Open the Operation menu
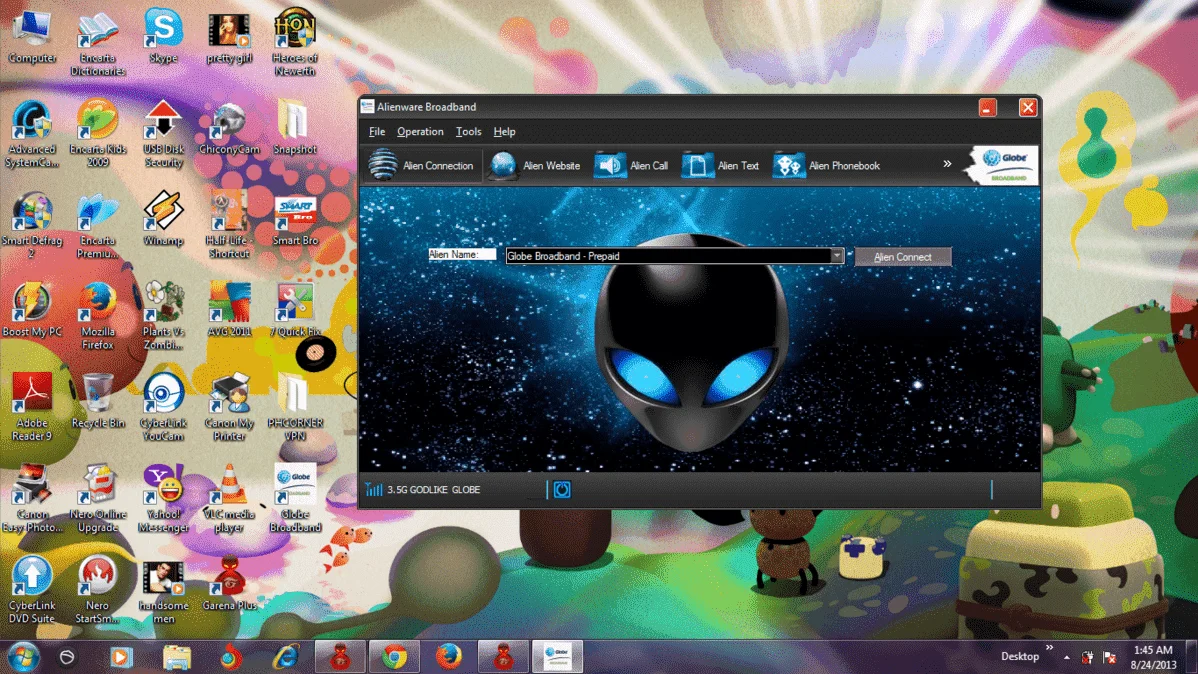 click(x=420, y=131)
